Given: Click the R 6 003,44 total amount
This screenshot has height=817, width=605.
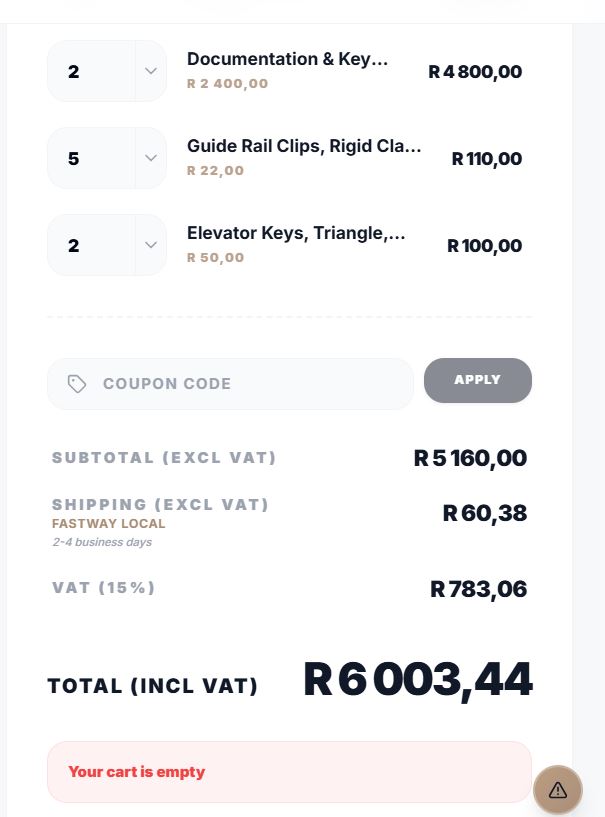Looking at the screenshot, I should [x=418, y=681].
